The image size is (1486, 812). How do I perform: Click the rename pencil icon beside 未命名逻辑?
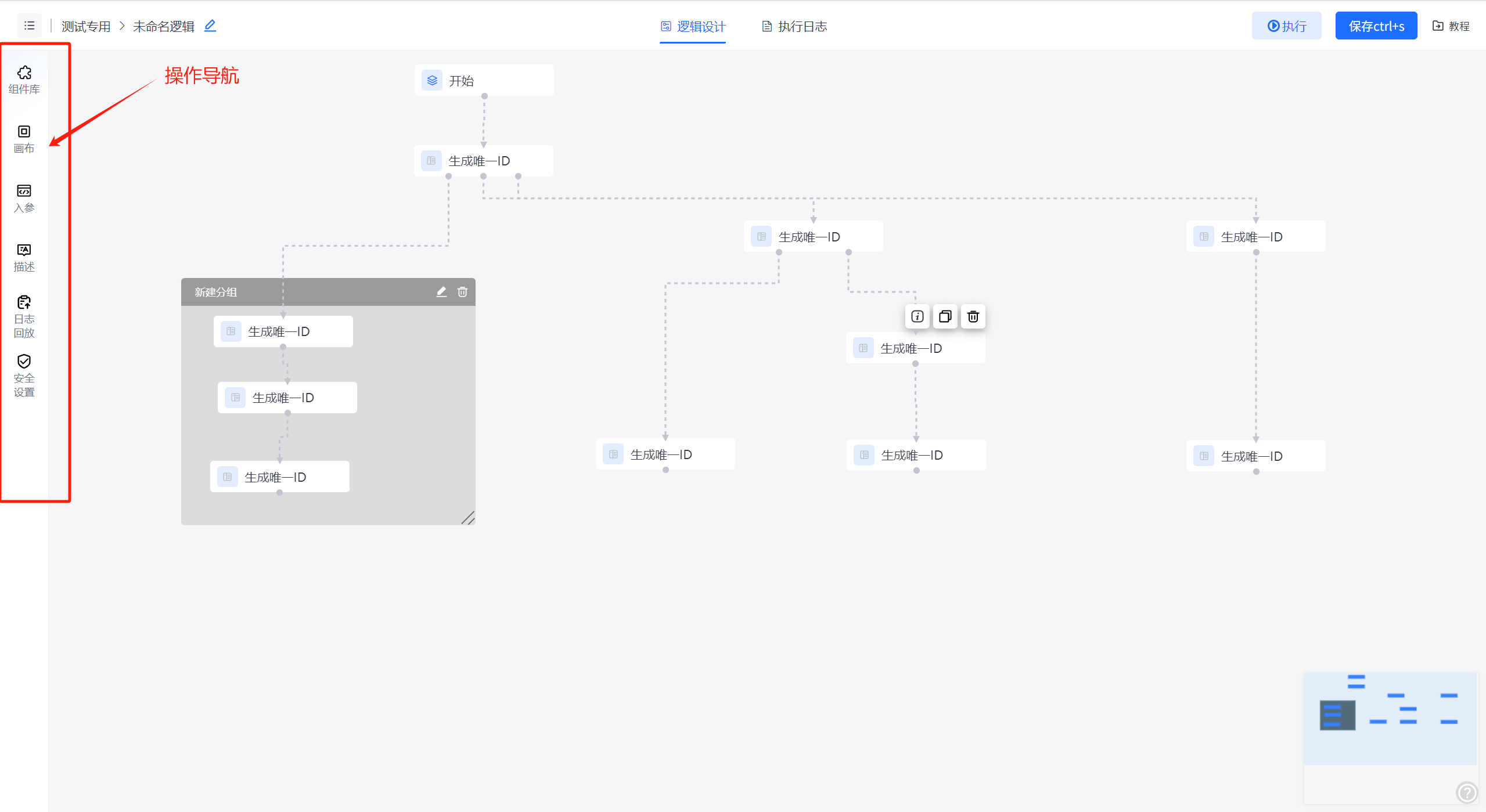pyautogui.click(x=210, y=26)
